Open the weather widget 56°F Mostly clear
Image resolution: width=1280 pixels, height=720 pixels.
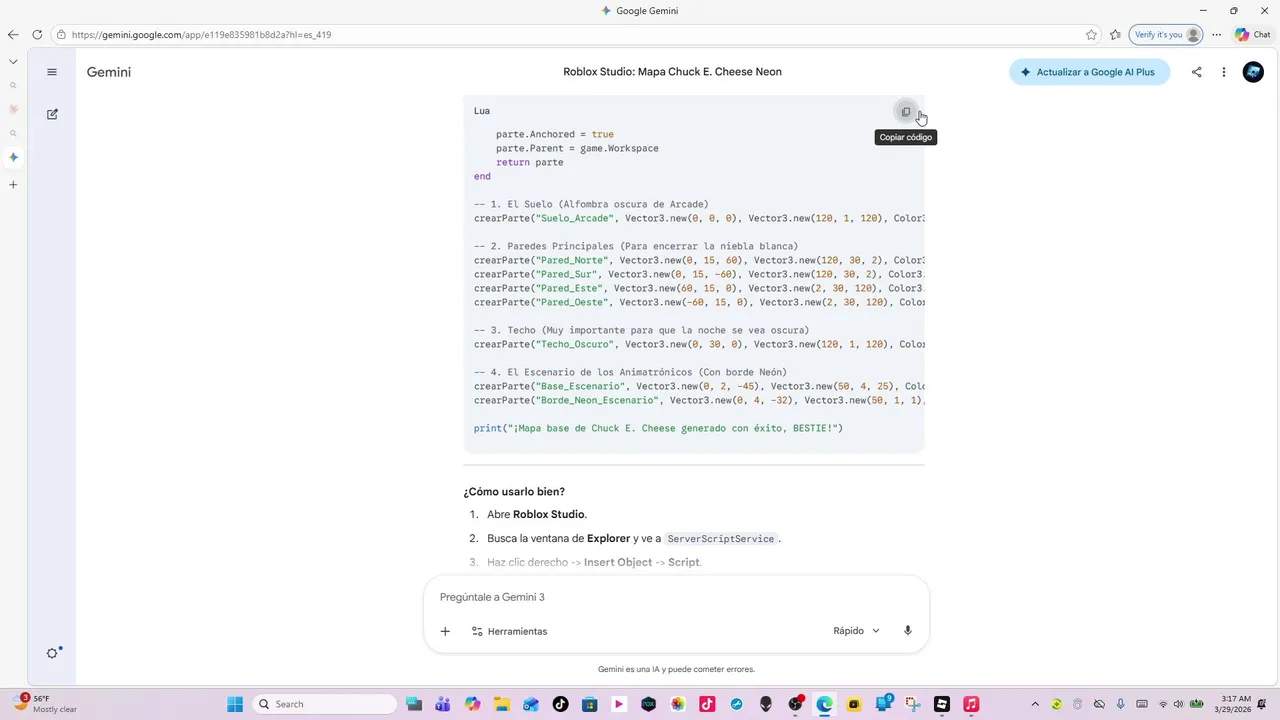[x=45, y=704]
